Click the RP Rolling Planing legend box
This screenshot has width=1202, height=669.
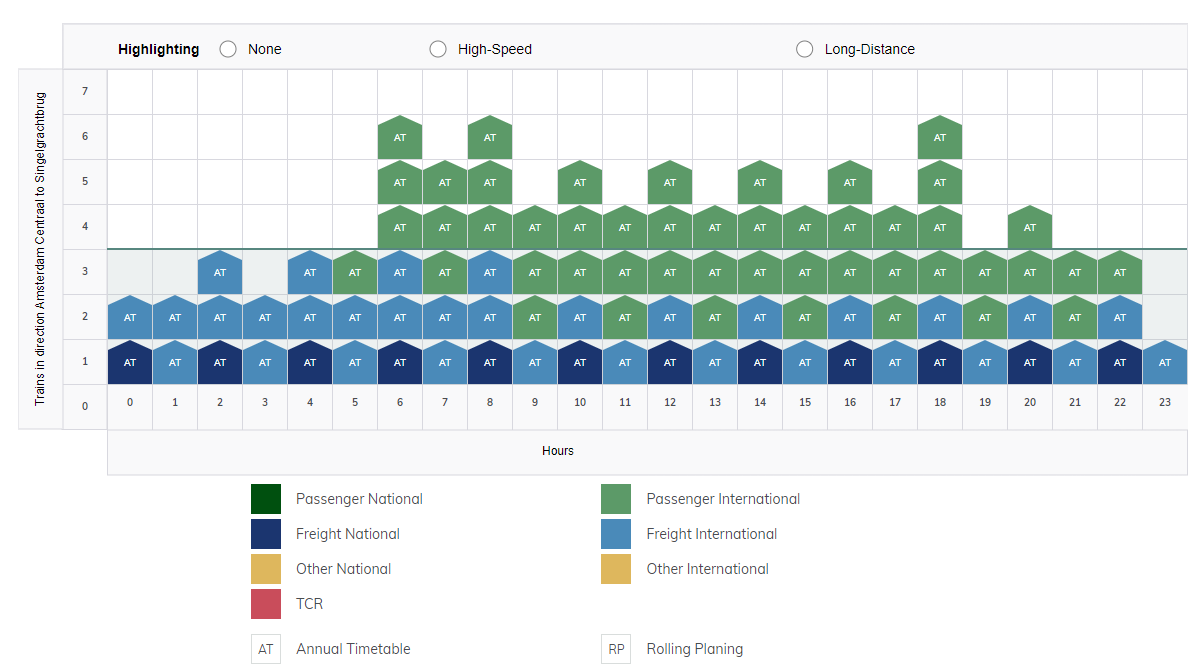(x=616, y=649)
